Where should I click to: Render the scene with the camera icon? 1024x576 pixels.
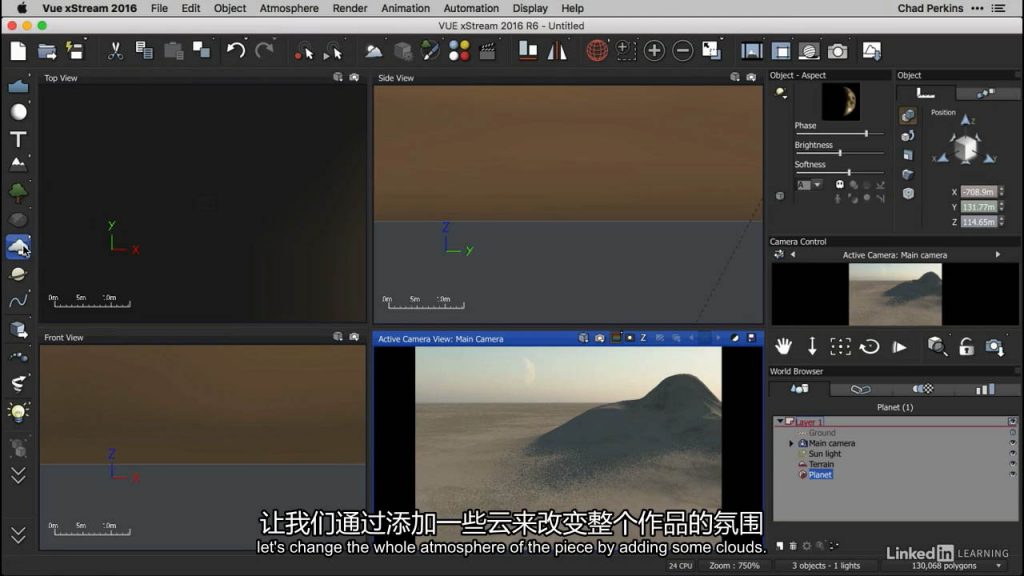click(837, 51)
